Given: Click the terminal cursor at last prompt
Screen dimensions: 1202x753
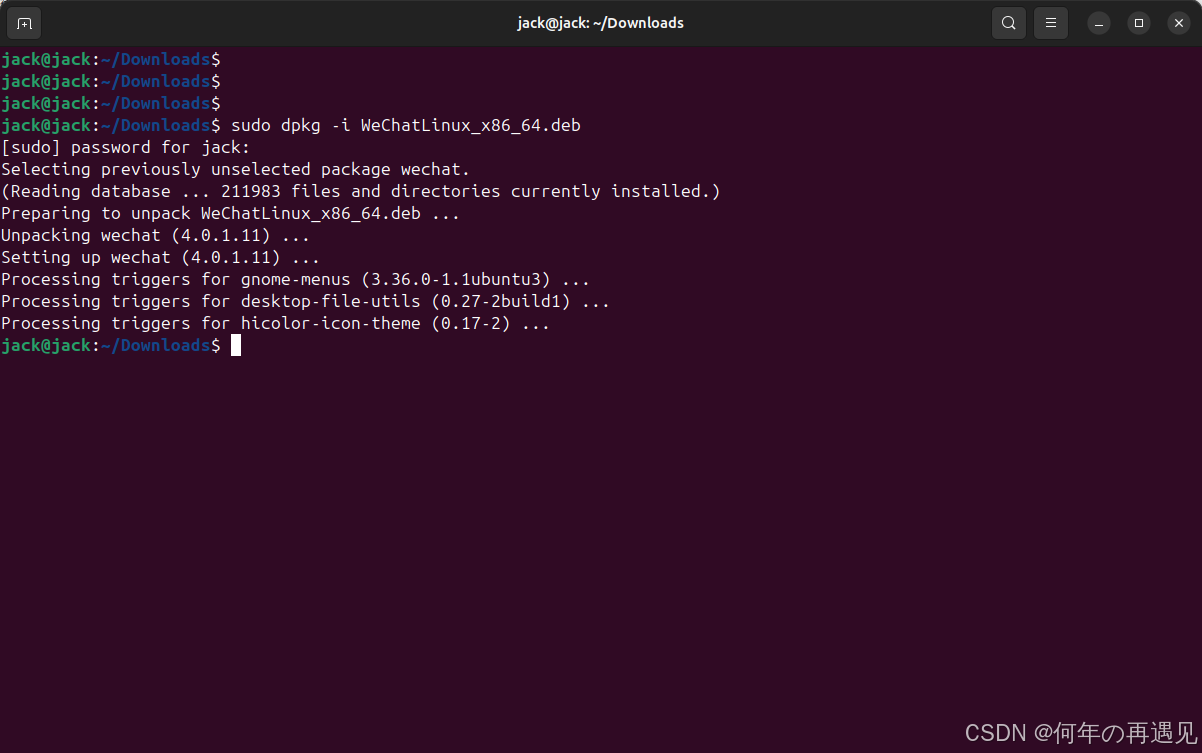Looking at the screenshot, I should [236, 345].
